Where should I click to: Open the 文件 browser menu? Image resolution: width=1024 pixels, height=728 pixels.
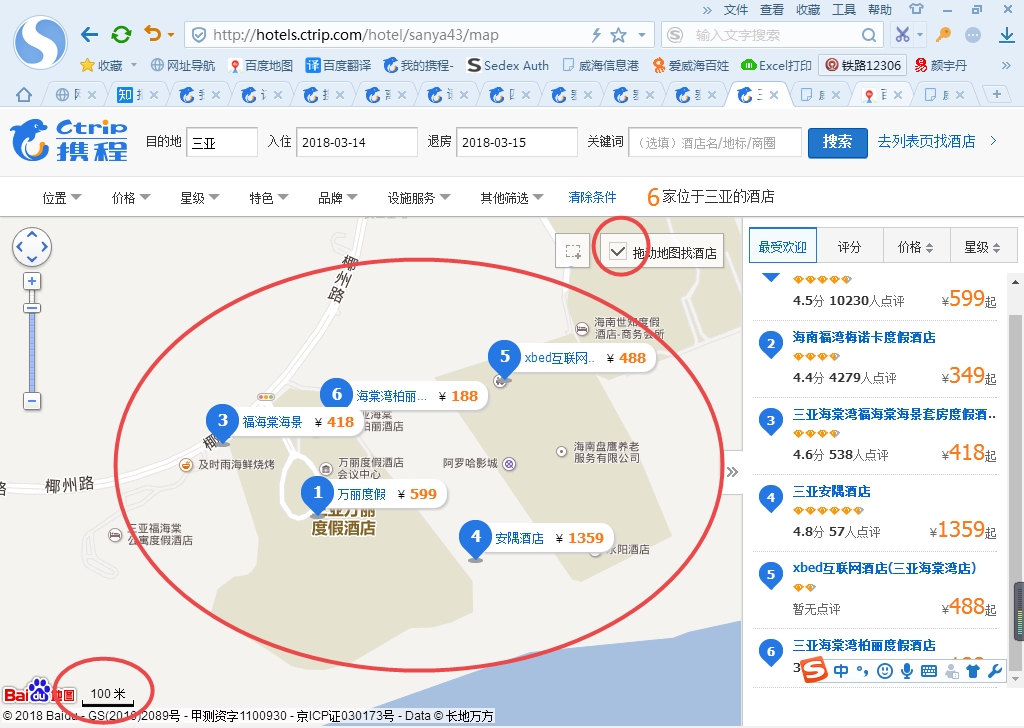point(736,9)
